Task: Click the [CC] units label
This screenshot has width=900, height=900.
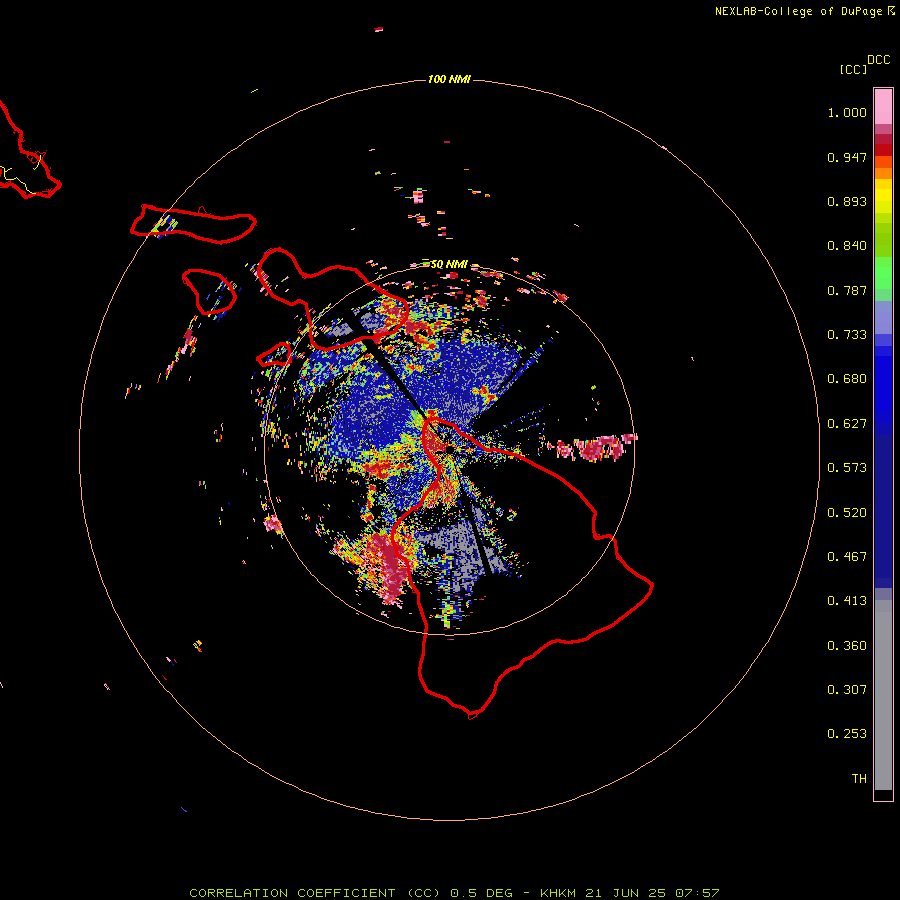Action: tap(853, 69)
